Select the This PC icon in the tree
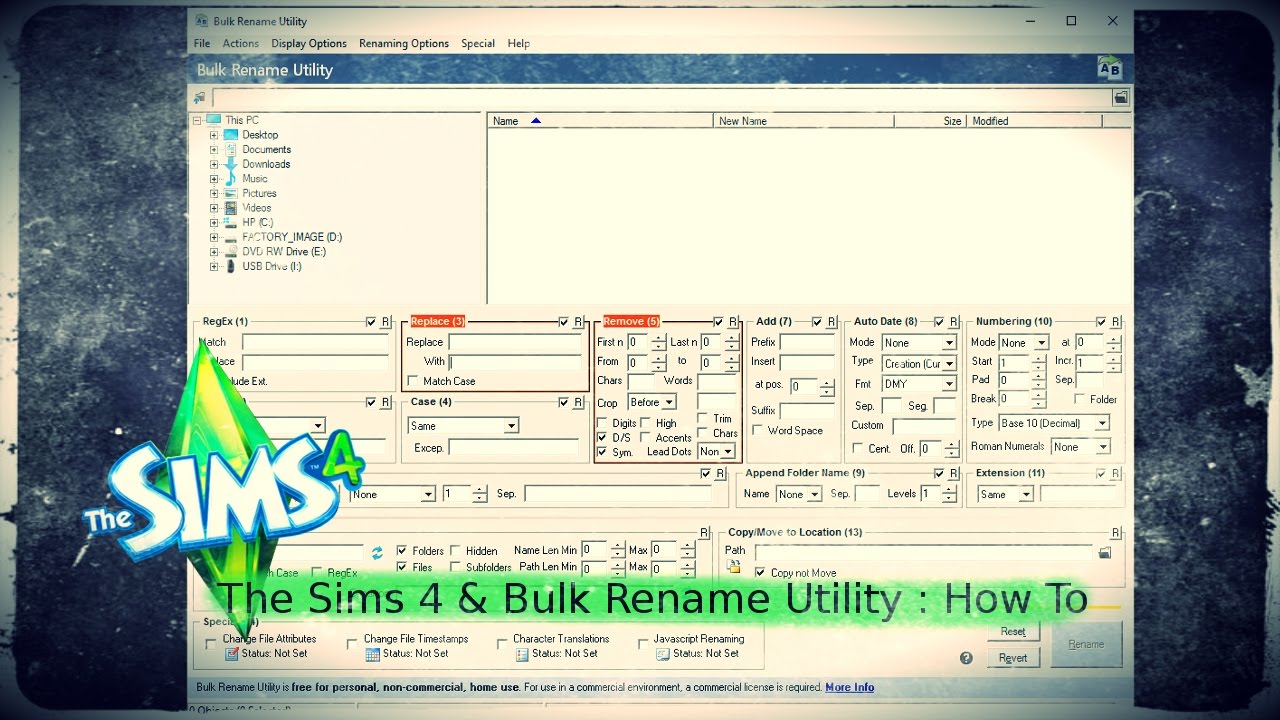The height and width of the screenshot is (720, 1280). (x=213, y=120)
